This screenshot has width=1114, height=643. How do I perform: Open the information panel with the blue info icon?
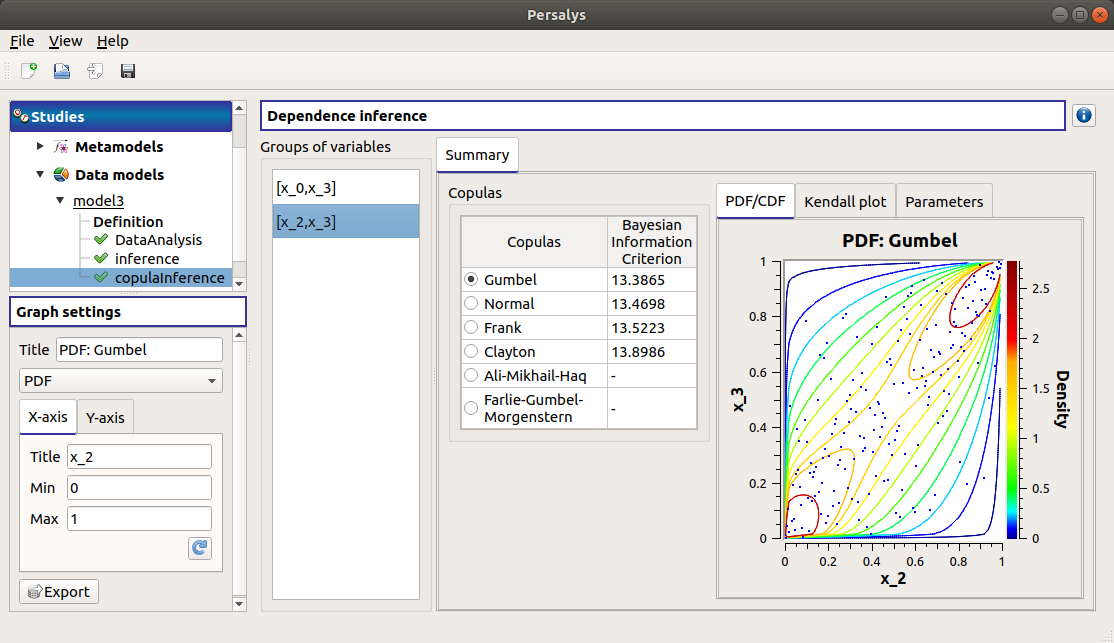tap(1083, 115)
